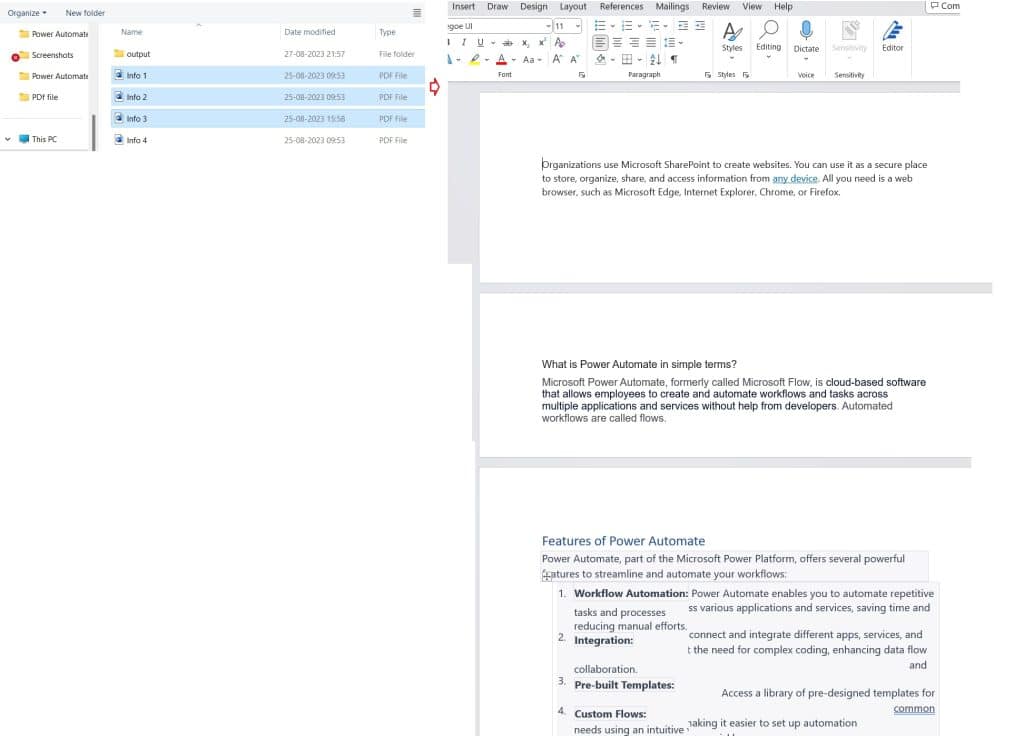Apply bullets list button
Image resolution: width=1024 pixels, height=736 pixels.
(x=600, y=25)
